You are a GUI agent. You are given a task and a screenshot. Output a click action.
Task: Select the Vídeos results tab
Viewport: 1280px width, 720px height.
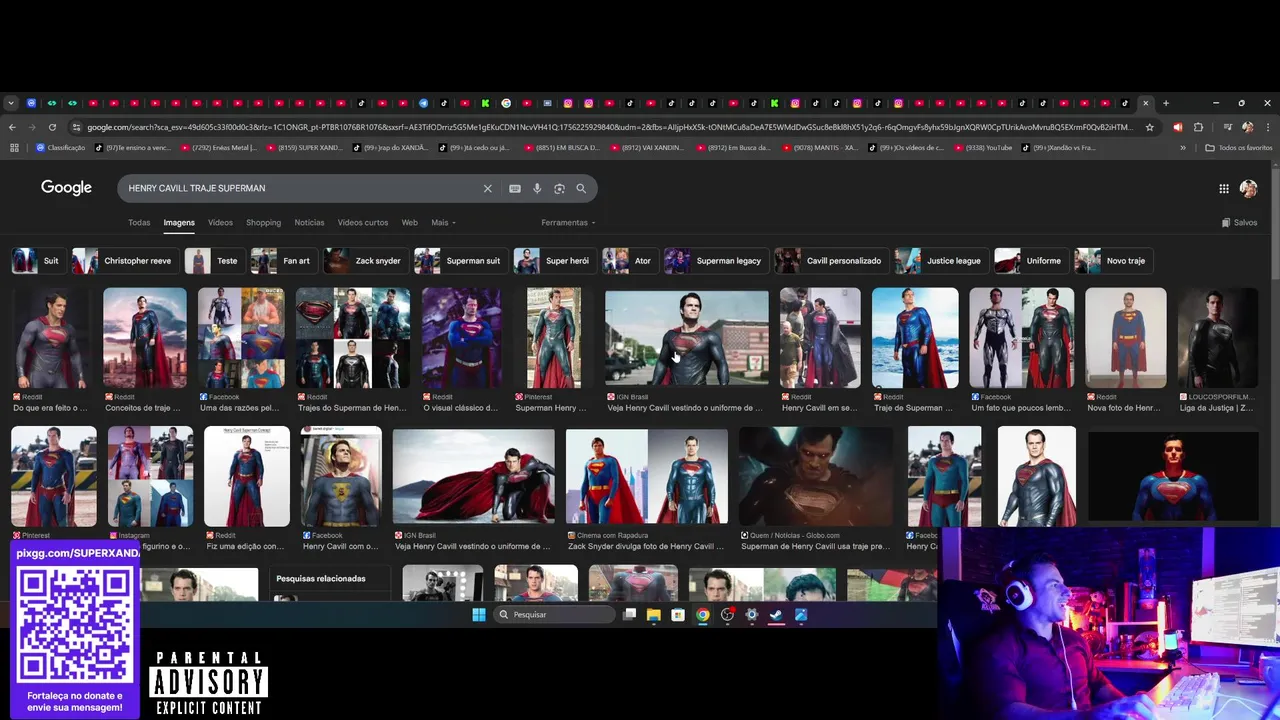pyautogui.click(x=220, y=222)
